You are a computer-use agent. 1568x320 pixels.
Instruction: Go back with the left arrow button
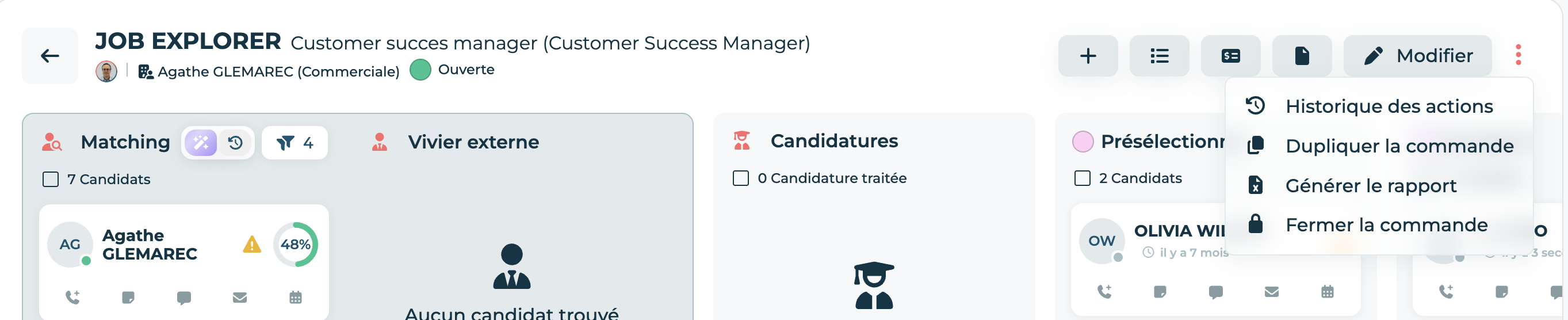(50, 56)
